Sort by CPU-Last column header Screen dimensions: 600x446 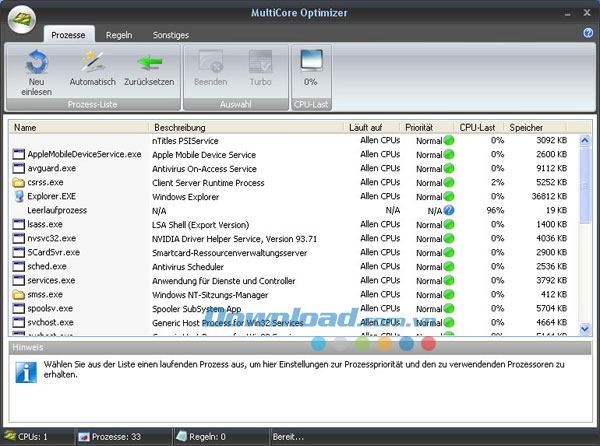click(479, 128)
